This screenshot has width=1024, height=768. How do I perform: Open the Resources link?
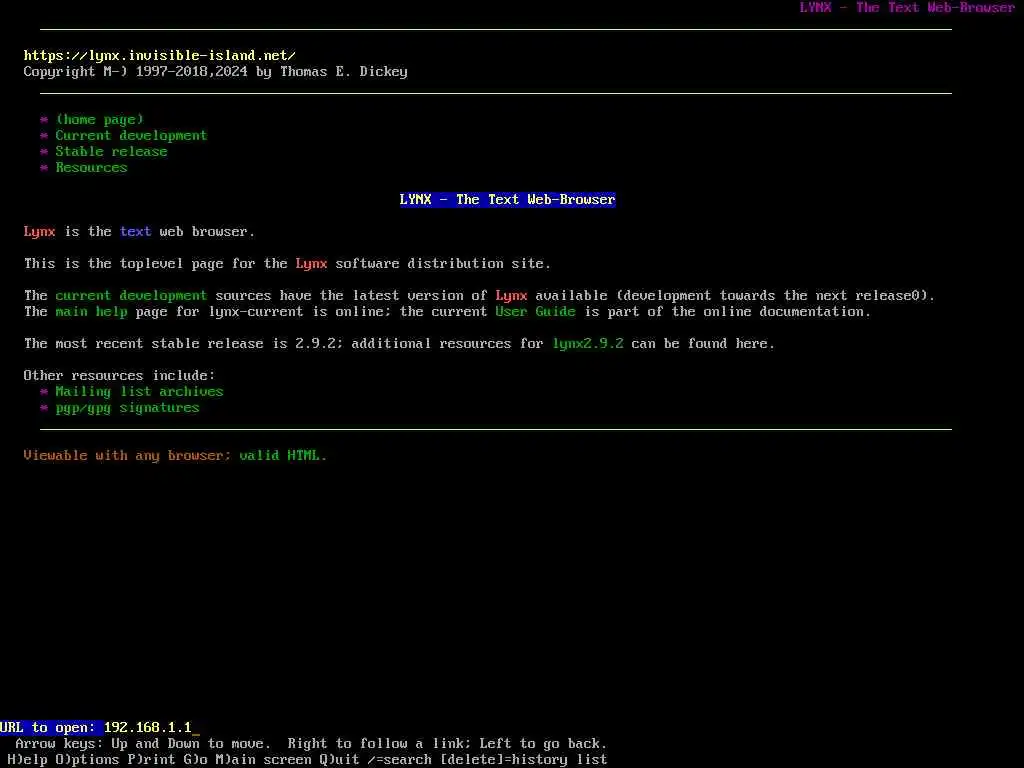pos(91,167)
